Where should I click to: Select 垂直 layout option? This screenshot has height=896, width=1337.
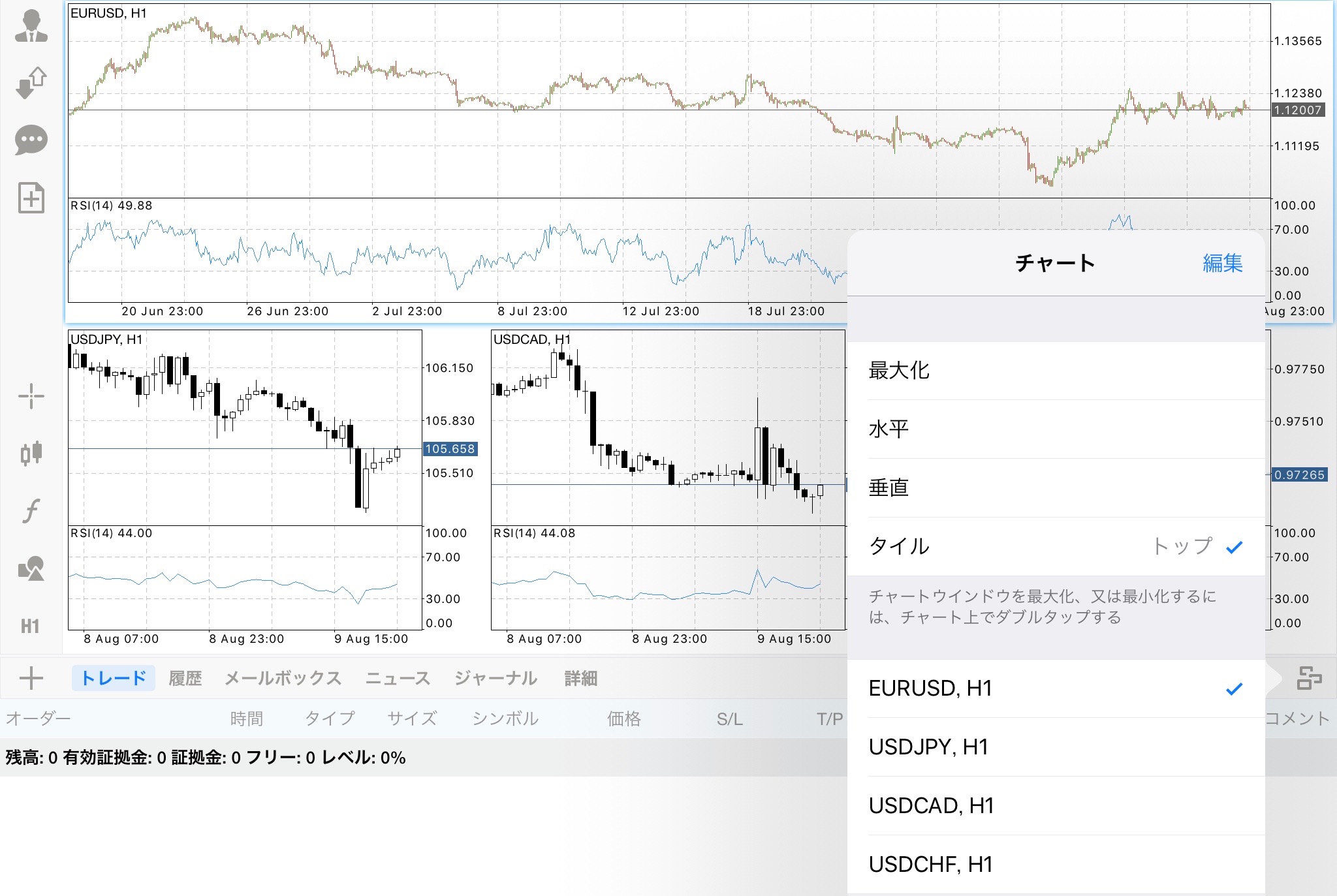coord(1056,488)
